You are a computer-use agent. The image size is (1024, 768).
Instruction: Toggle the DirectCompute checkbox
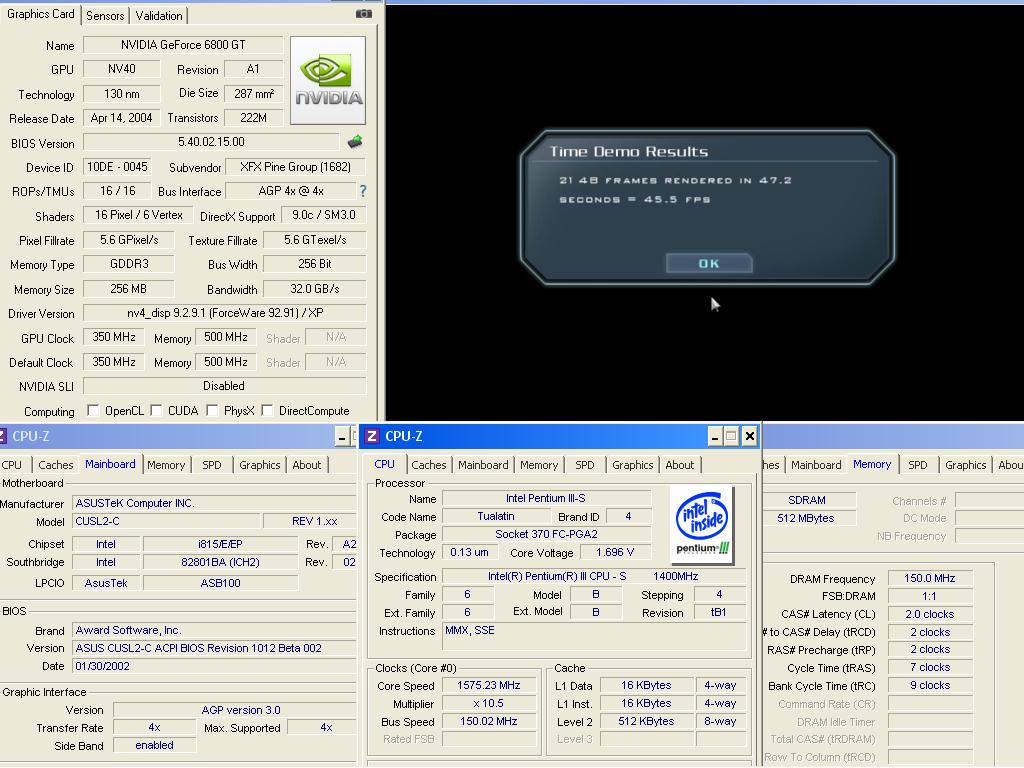(266, 410)
